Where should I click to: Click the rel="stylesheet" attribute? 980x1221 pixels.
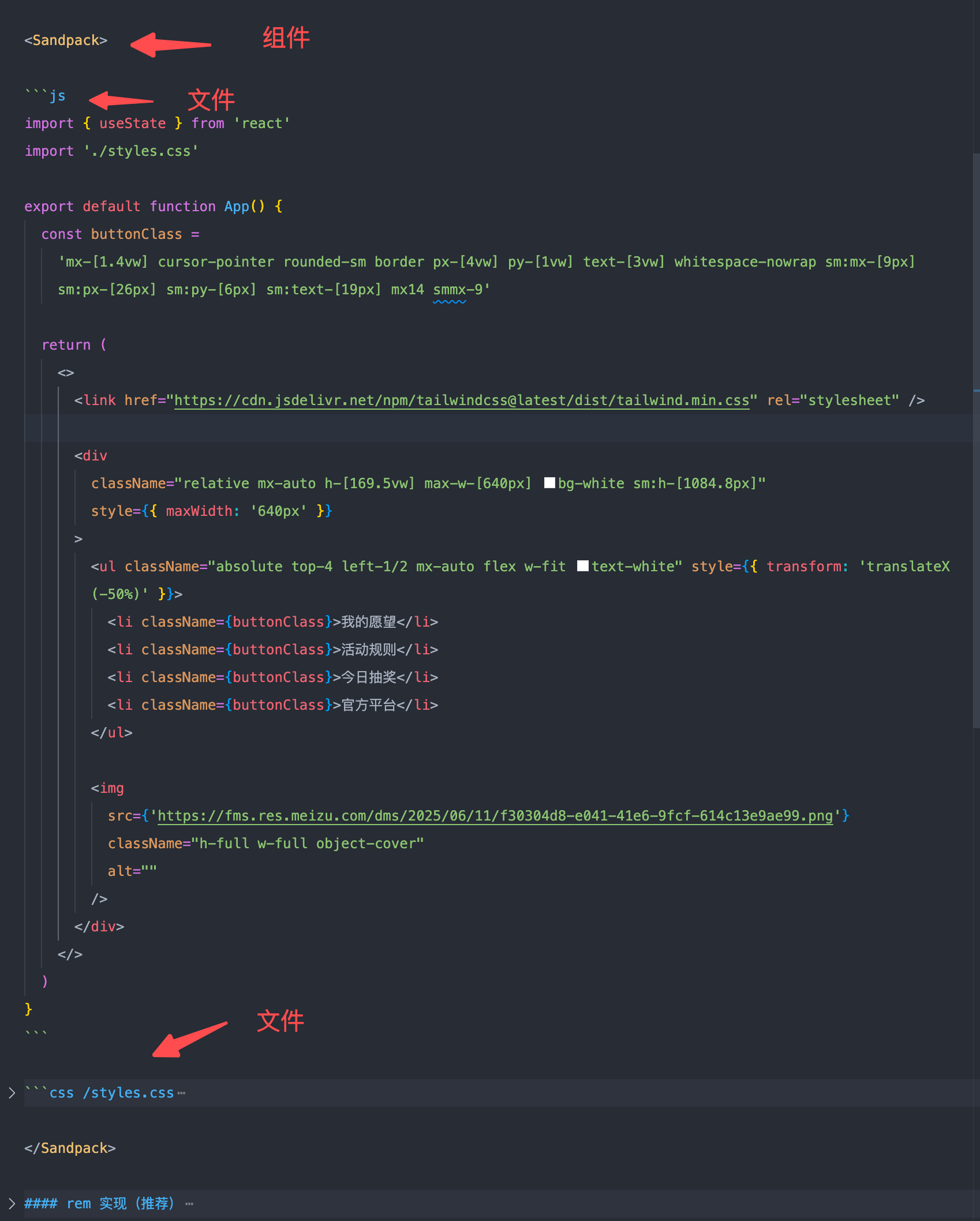coord(833,400)
